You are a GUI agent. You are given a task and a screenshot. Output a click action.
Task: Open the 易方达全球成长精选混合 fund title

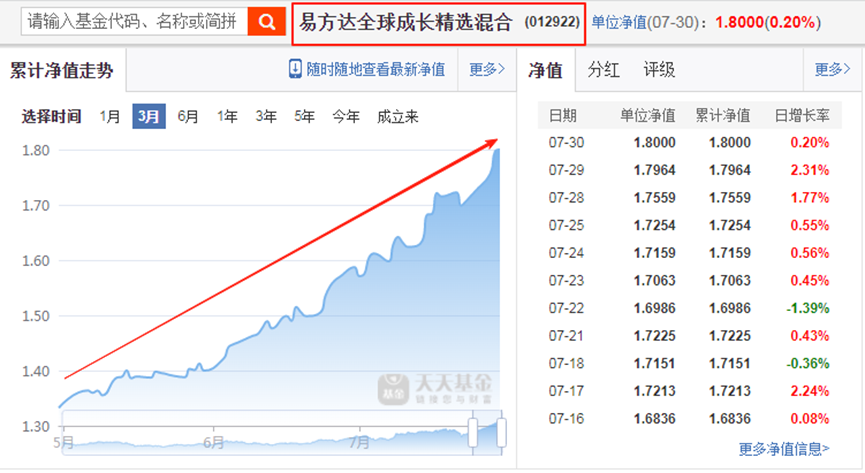pyautogui.click(x=406, y=23)
